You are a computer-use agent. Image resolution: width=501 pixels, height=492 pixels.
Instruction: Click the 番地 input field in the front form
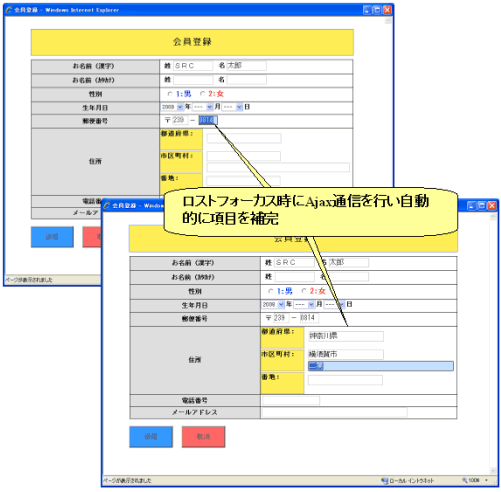pos(345,380)
